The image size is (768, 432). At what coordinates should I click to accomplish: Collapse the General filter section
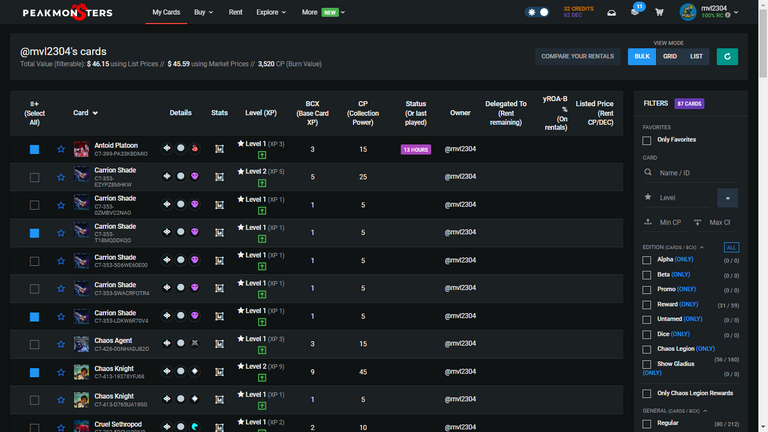pyautogui.click(x=705, y=411)
